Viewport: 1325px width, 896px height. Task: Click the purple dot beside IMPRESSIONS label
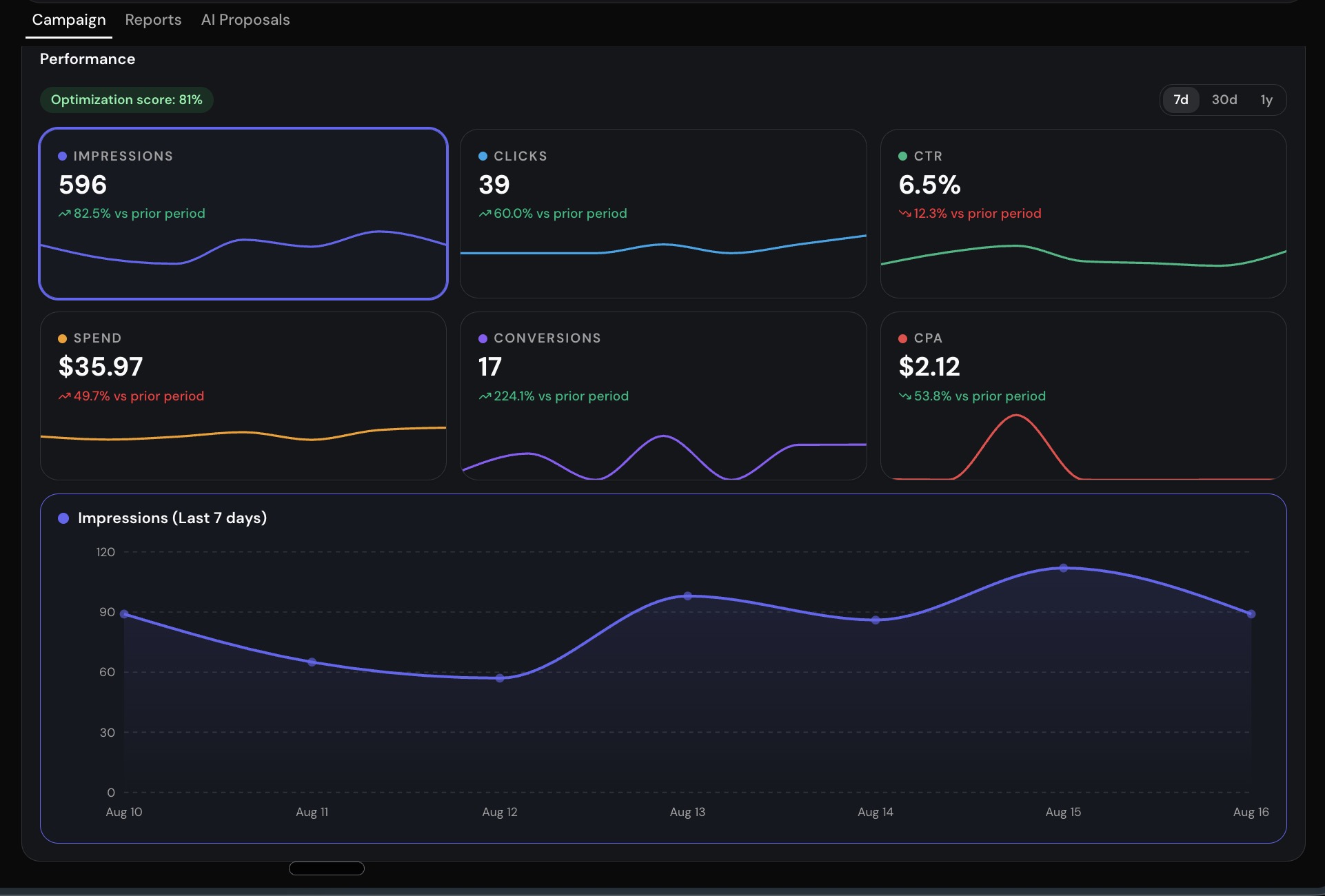click(x=63, y=156)
